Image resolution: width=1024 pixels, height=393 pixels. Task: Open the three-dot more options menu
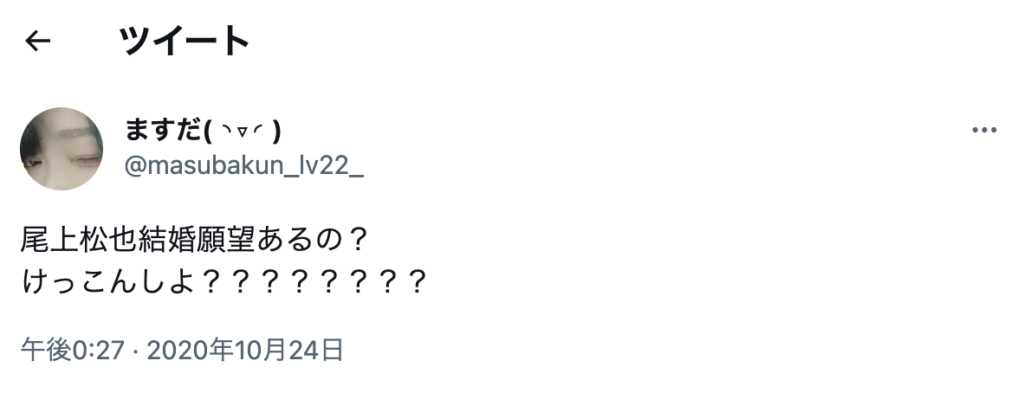(984, 130)
